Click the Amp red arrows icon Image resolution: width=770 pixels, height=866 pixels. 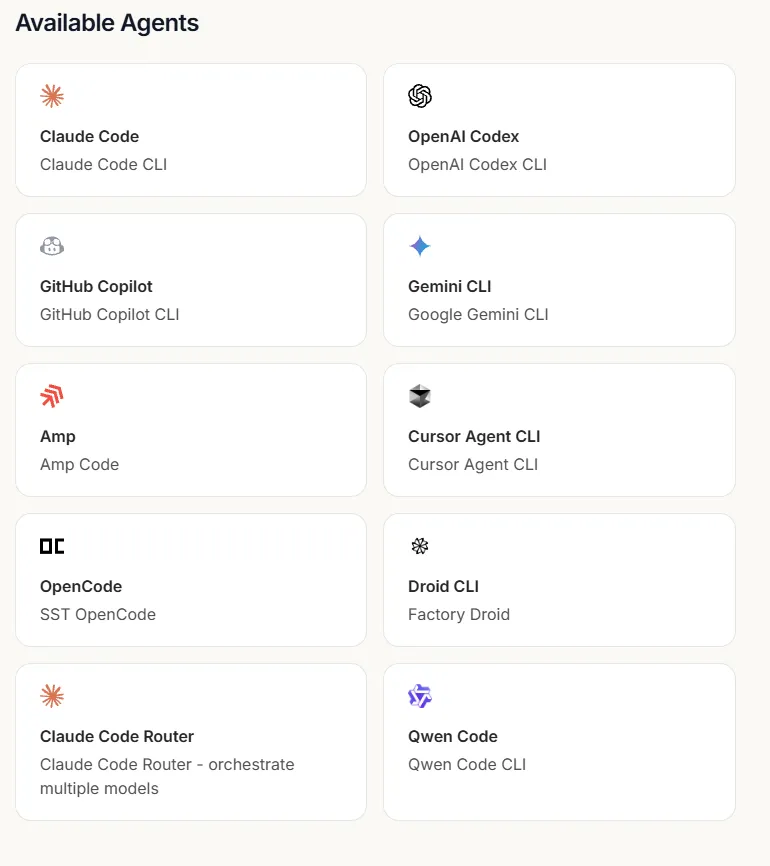pyautogui.click(x=52, y=396)
